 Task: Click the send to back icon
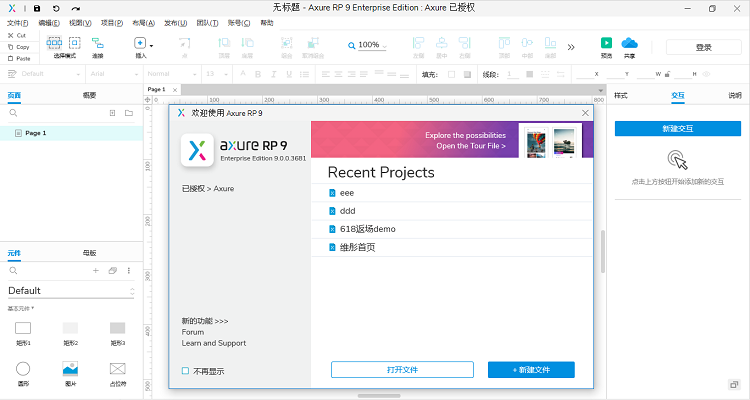click(x=247, y=44)
